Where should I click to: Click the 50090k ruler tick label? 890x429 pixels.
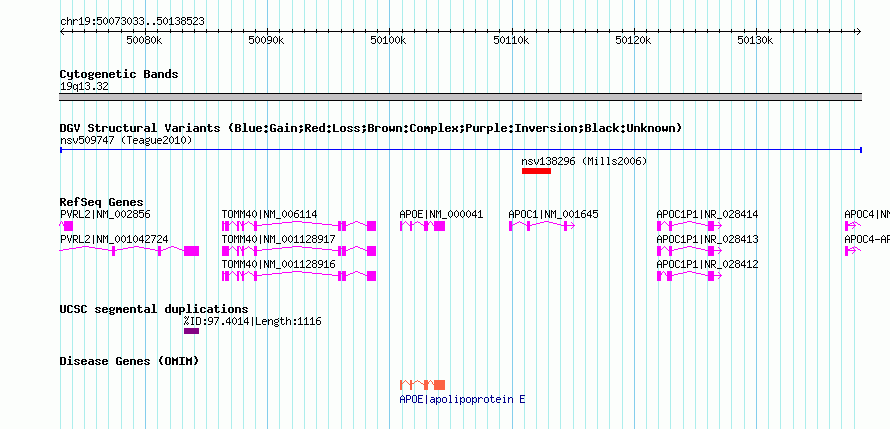coord(266,41)
